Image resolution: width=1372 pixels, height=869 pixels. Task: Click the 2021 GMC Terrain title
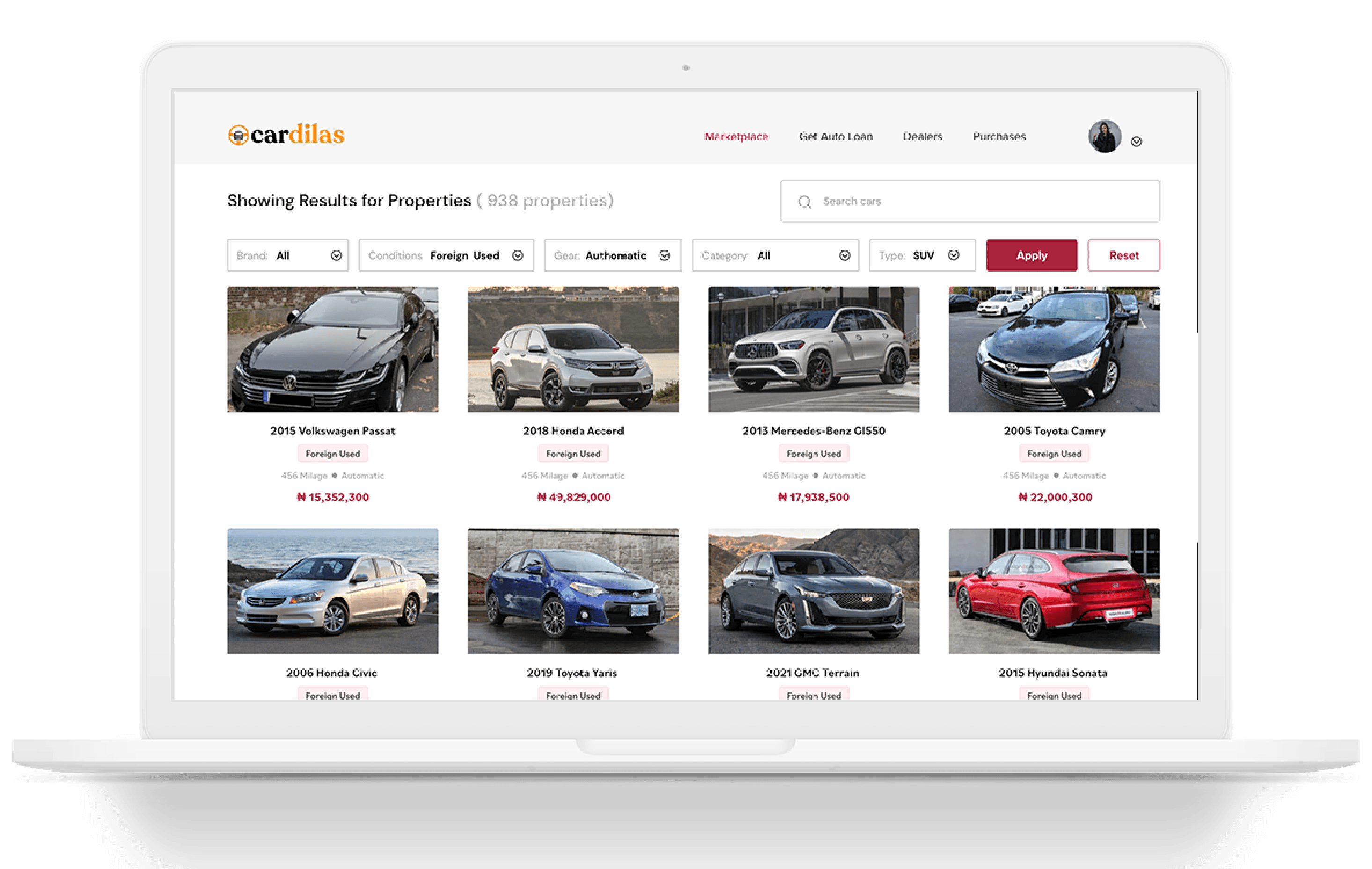coord(813,673)
